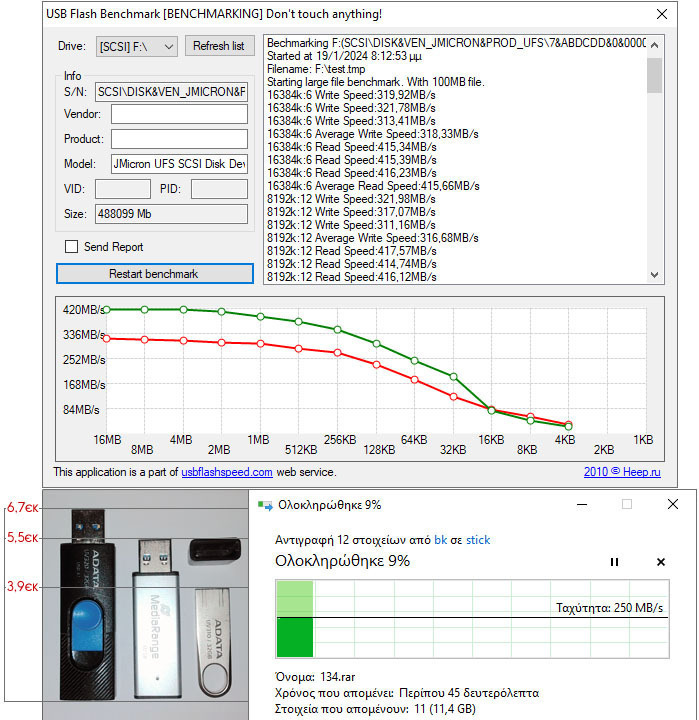Cancel the file copy with the X icon

[x=660, y=562]
